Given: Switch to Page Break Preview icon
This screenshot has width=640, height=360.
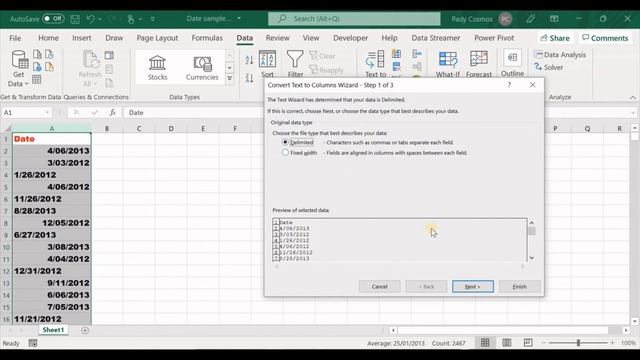Looking at the screenshot, I should (x=528, y=343).
